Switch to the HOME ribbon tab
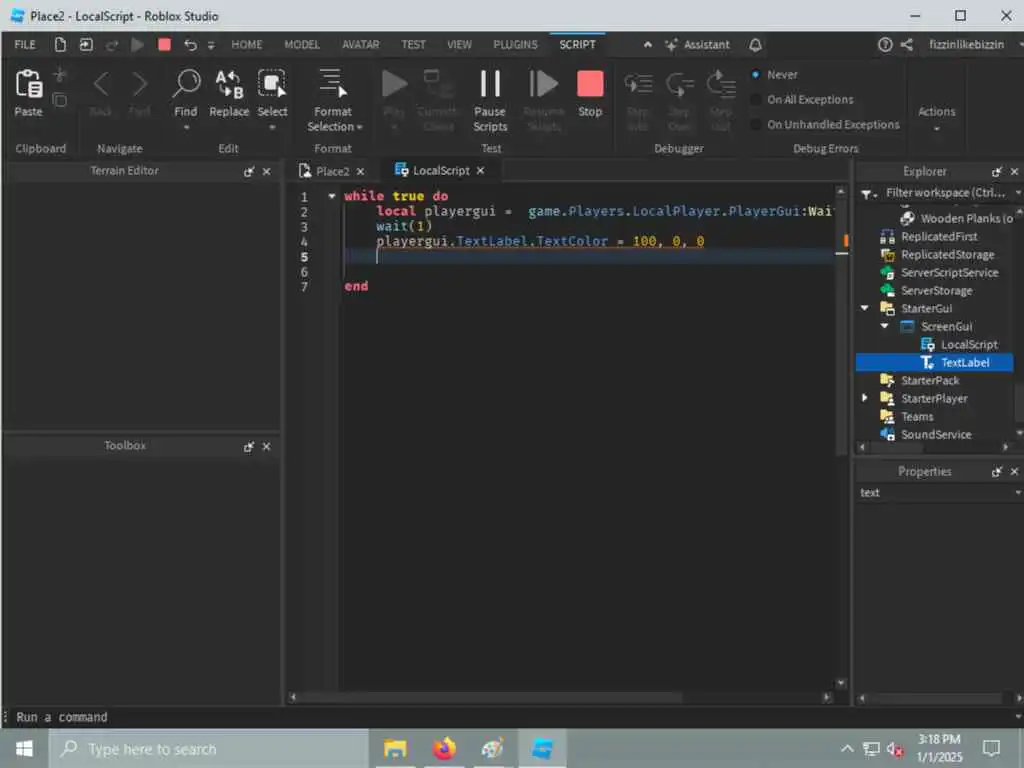Screen dimensions: 1024x768 247,44
